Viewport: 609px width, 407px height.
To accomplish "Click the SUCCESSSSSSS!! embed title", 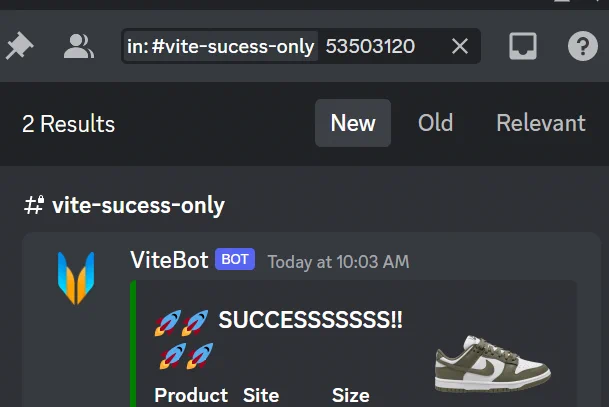I will tap(311, 320).
